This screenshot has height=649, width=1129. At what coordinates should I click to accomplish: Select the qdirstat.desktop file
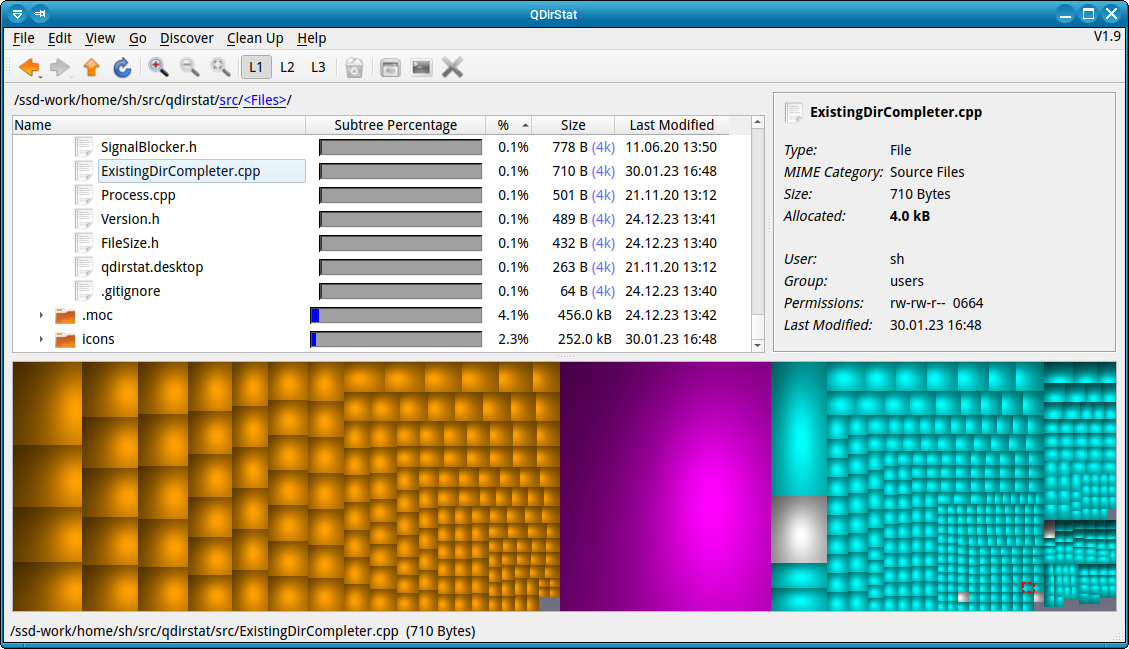152,267
